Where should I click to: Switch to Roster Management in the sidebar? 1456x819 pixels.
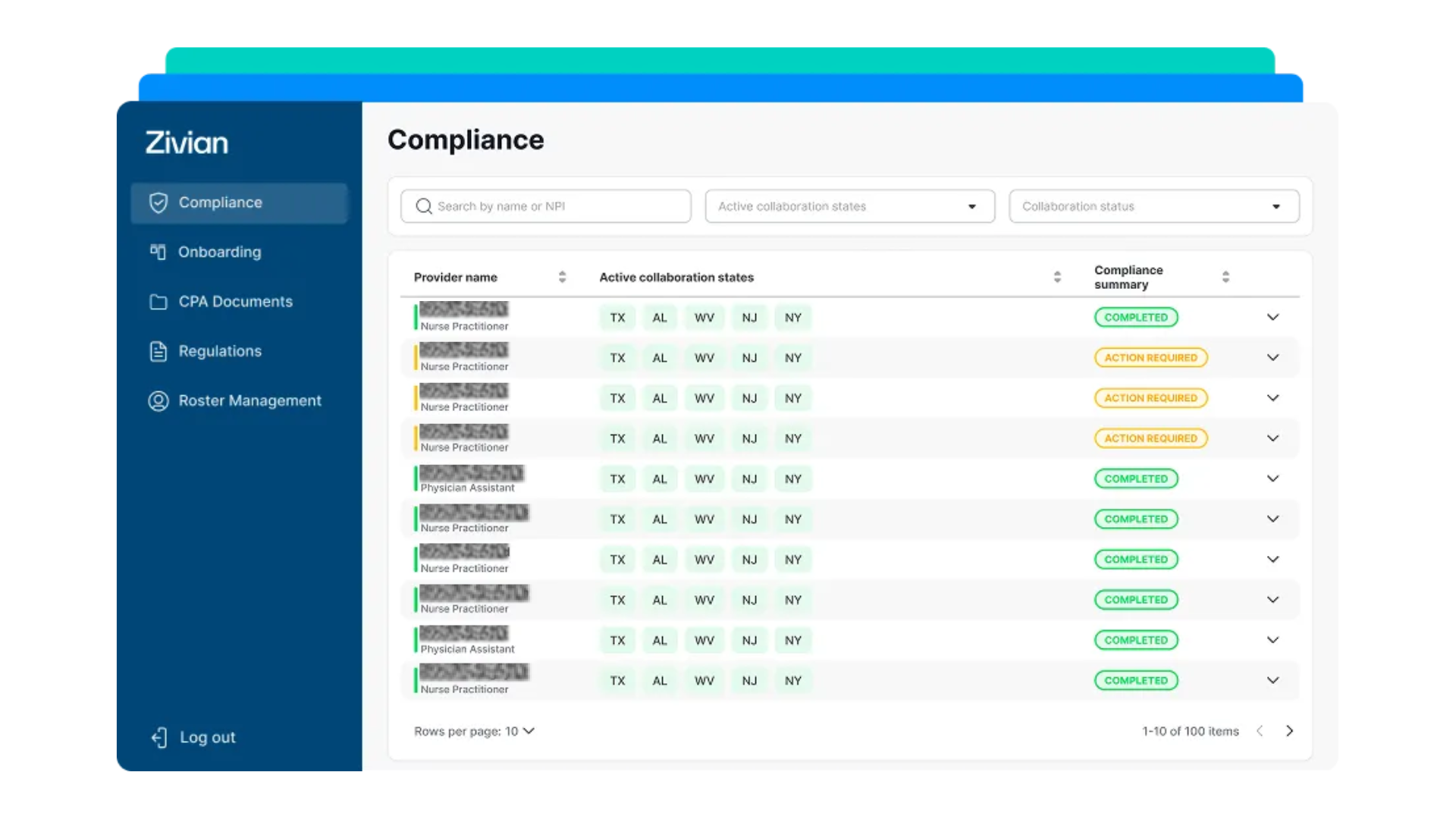(249, 400)
